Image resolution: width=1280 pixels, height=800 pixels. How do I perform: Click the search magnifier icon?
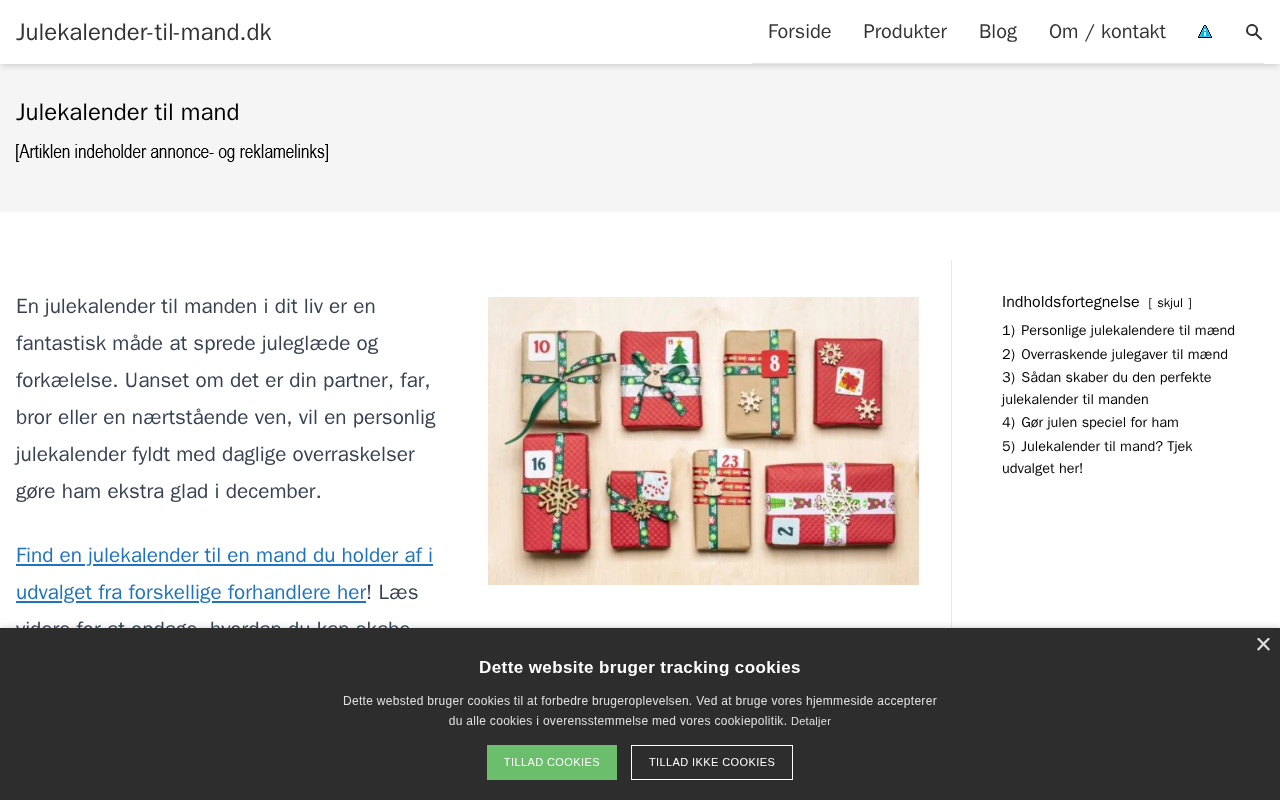[1254, 32]
